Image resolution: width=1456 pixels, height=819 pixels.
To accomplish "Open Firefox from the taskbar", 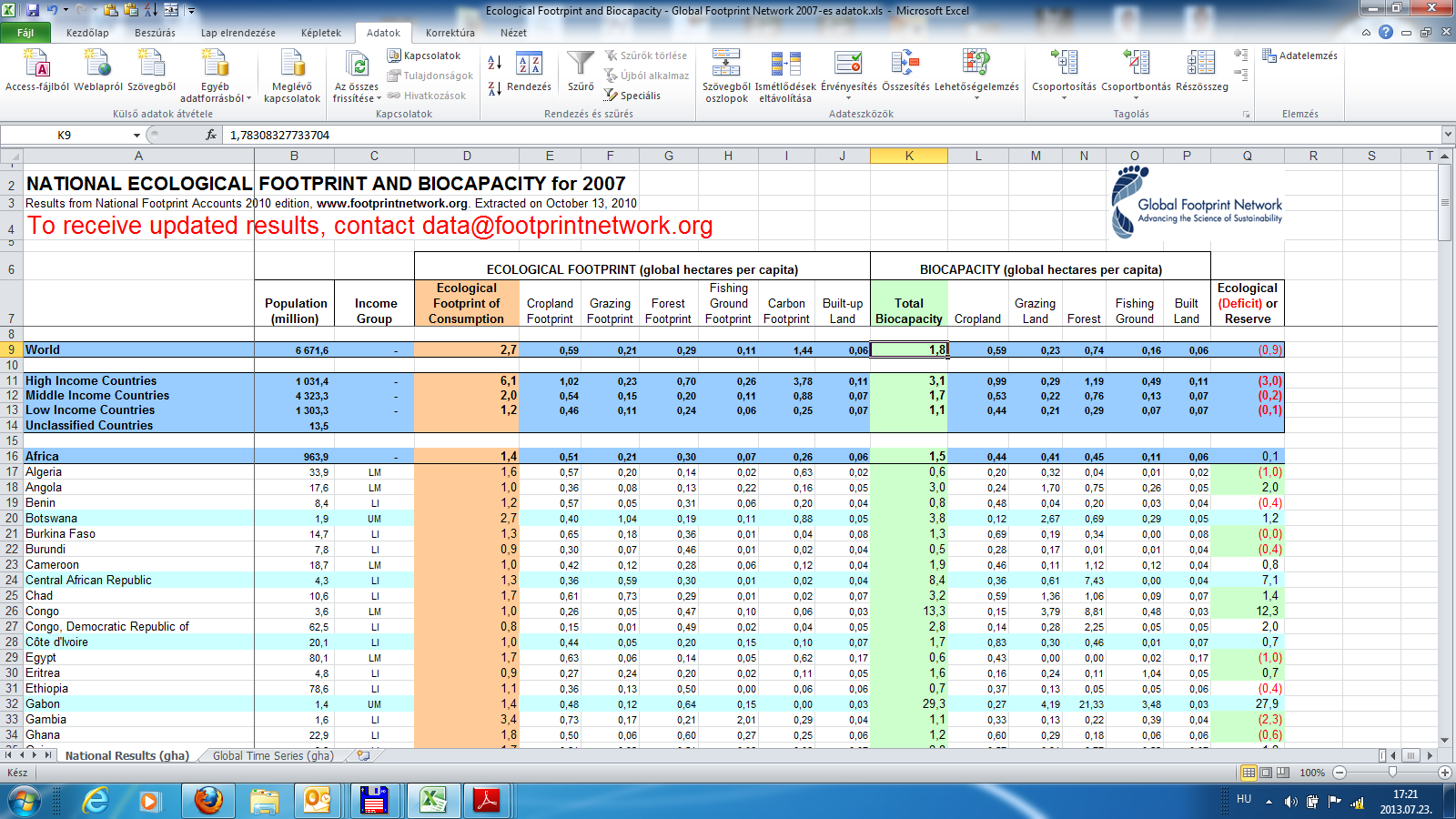I will 208,801.
